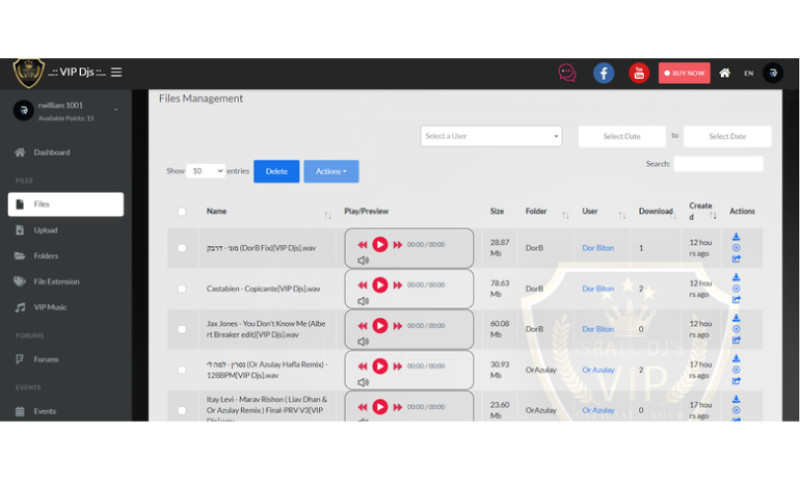The height and width of the screenshot is (480, 800).
Task: Click the home icon in top bar
Action: (724, 73)
